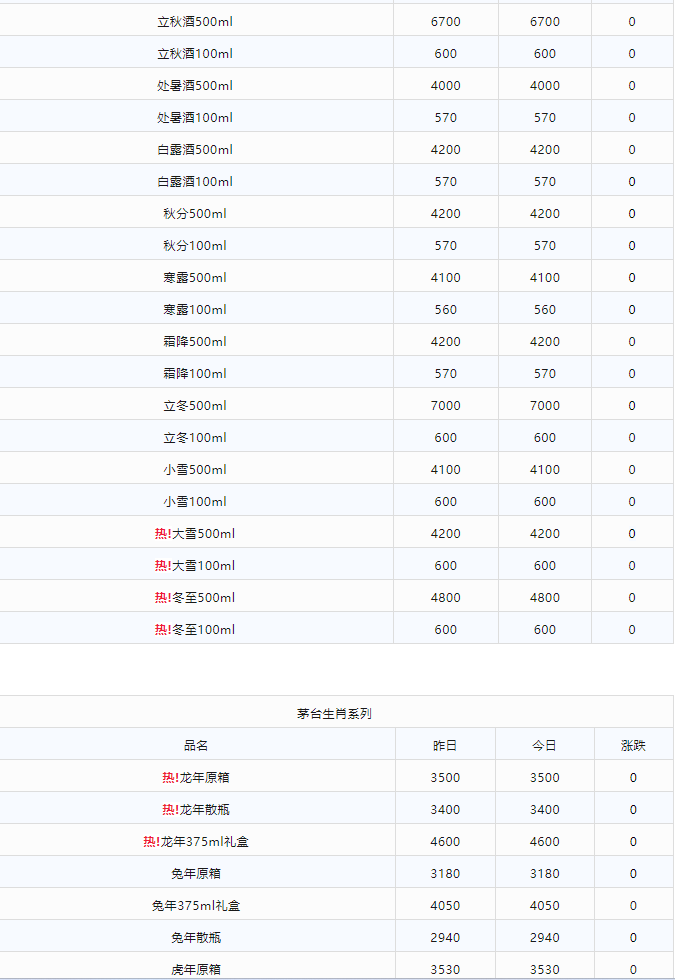This screenshot has width=675, height=980.
Task: Click 兔年散瓶's 今日 price 2940
Action: (544, 938)
